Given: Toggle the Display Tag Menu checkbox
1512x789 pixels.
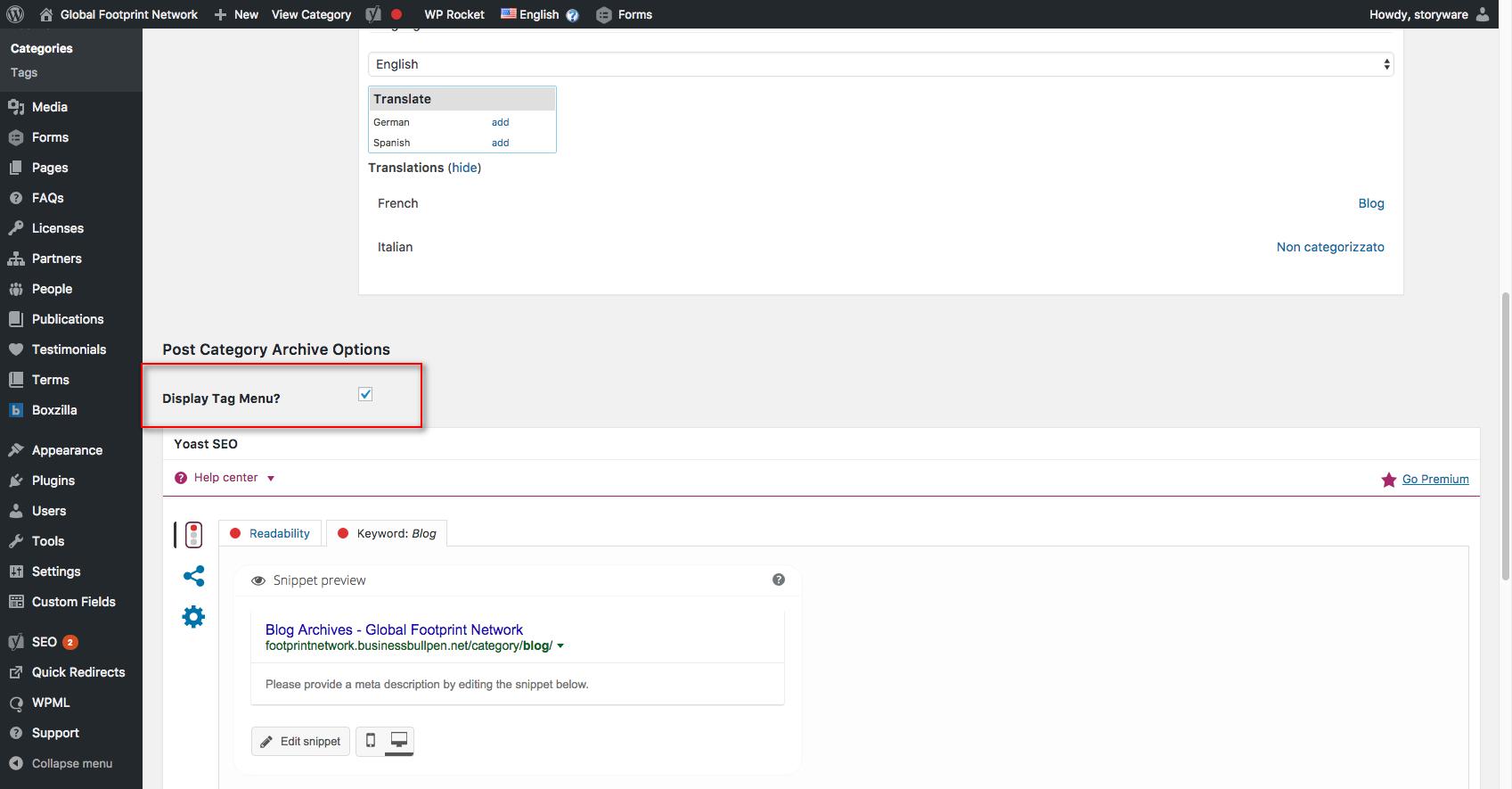Looking at the screenshot, I should [365, 394].
